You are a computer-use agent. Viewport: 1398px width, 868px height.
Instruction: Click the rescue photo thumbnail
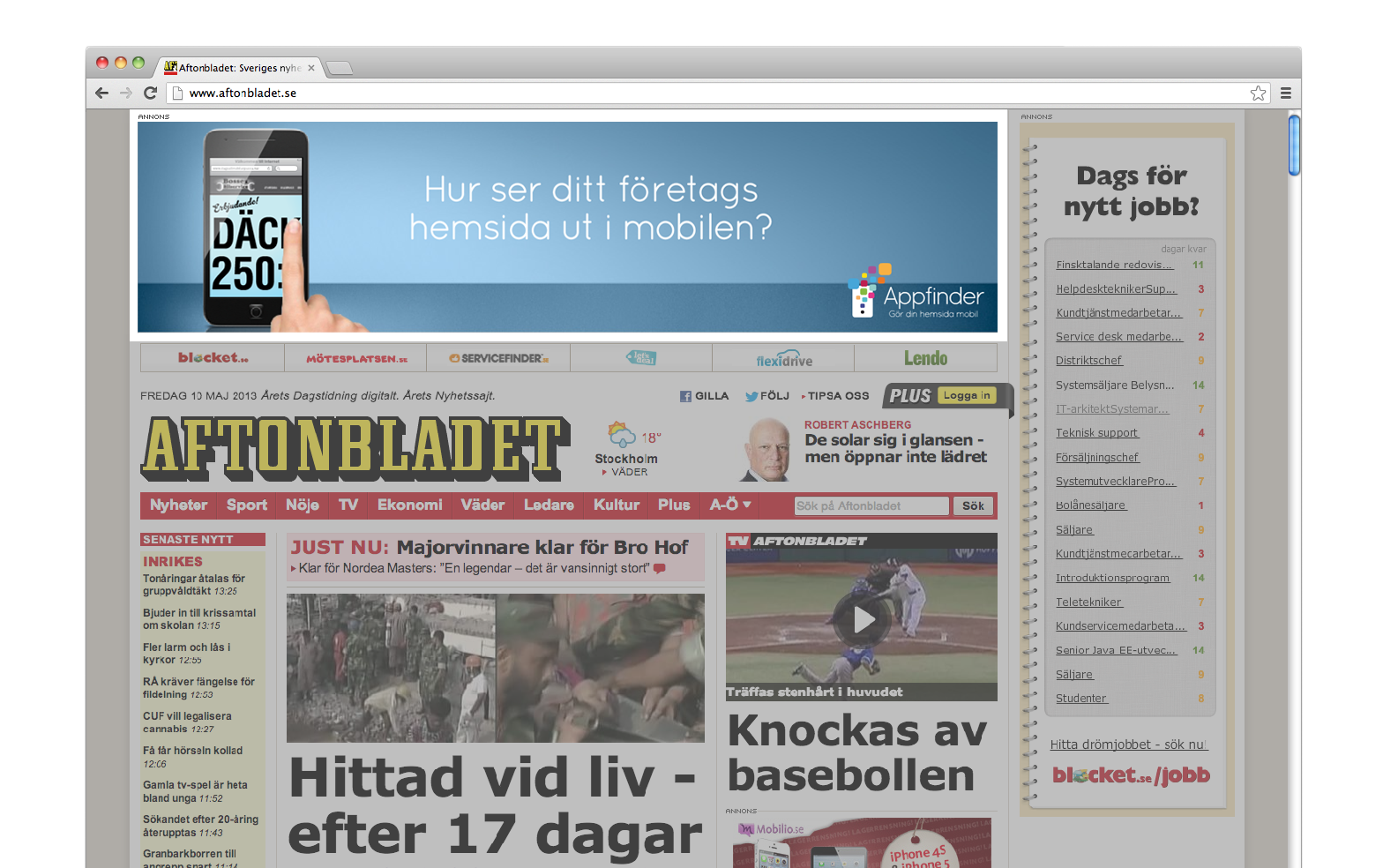click(x=496, y=668)
